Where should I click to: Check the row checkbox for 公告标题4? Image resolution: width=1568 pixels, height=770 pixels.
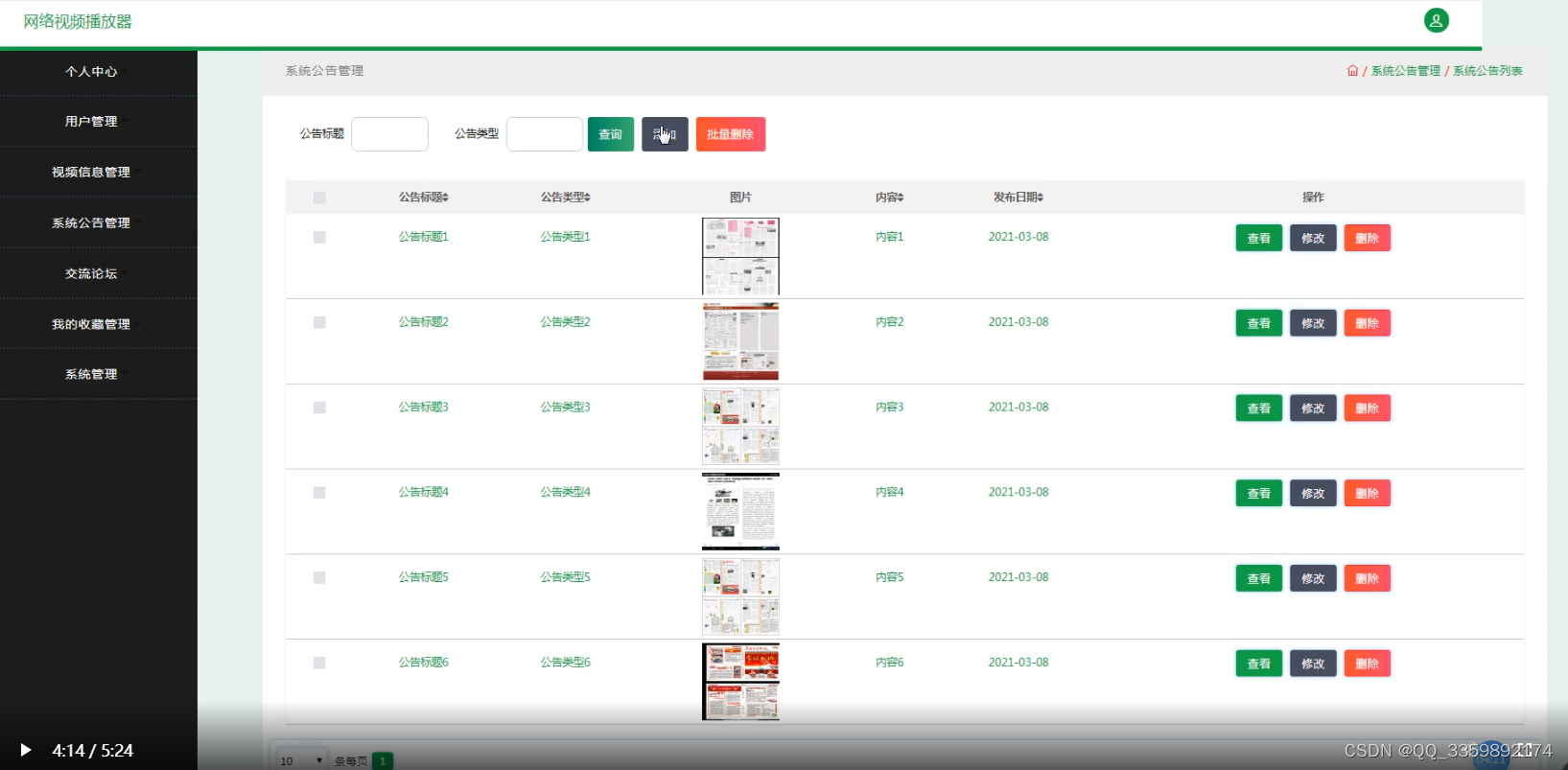point(319,492)
